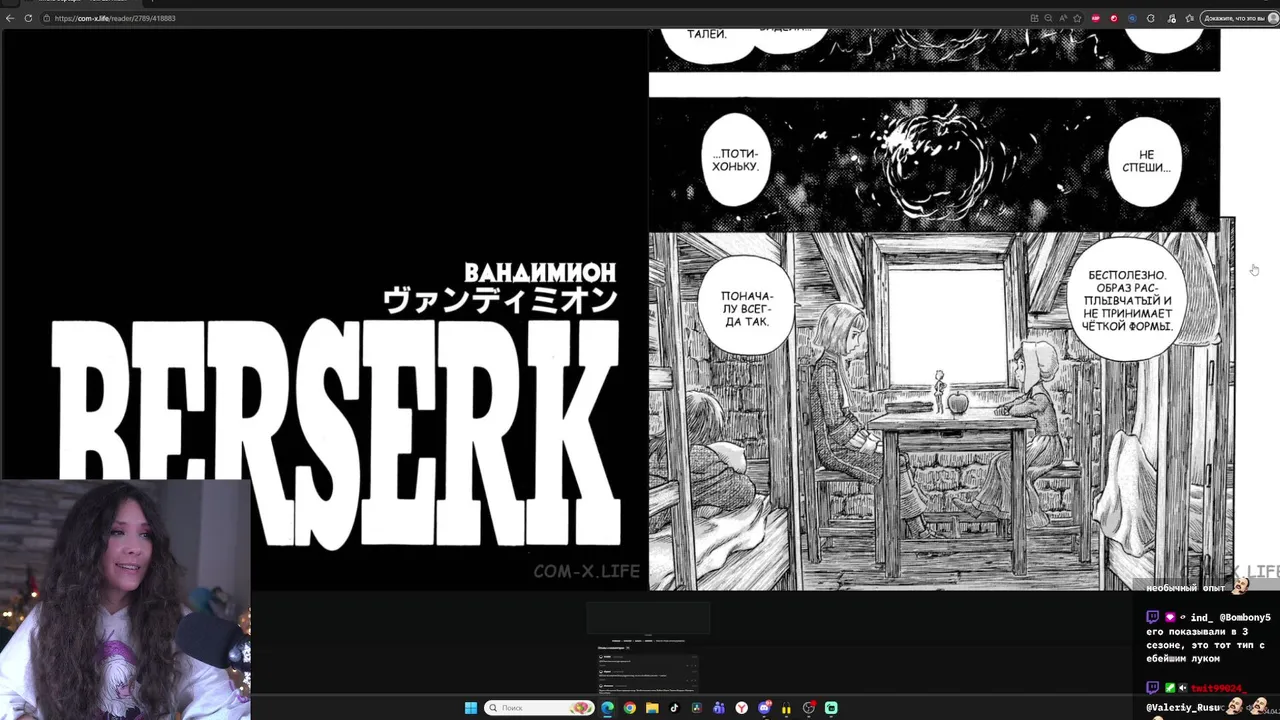Open Microsoft Edge from the taskbar
This screenshot has height=720, width=1280.
(607, 708)
